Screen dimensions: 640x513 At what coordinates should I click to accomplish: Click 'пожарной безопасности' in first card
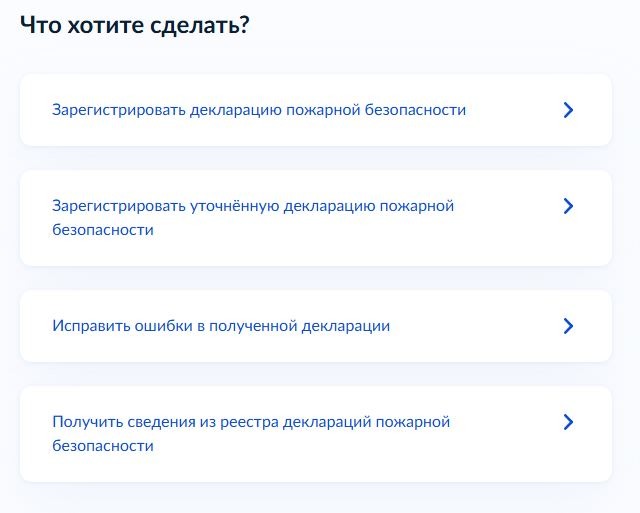pyautogui.click(x=376, y=110)
